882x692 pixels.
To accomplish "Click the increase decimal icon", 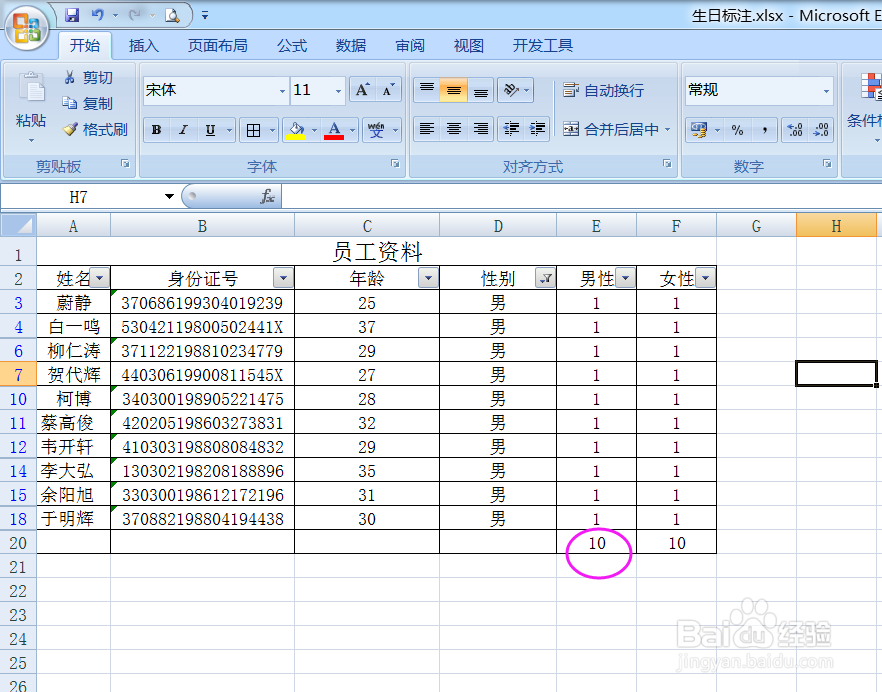I will pyautogui.click(x=797, y=128).
